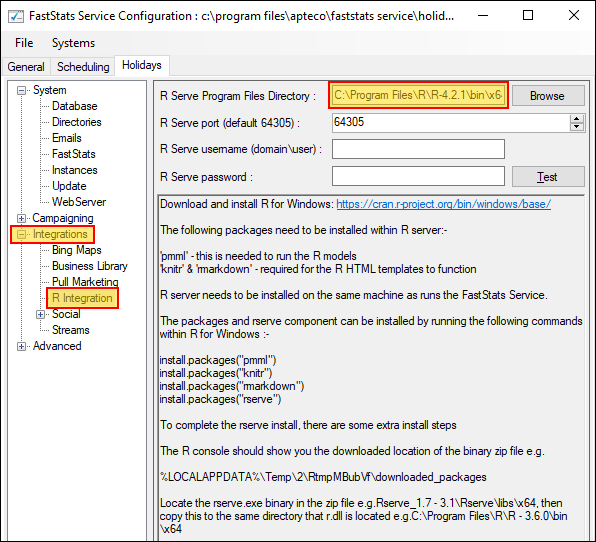
Task: Click the %LOCALAPPDATA% temp path text
Action: [x=323, y=477]
